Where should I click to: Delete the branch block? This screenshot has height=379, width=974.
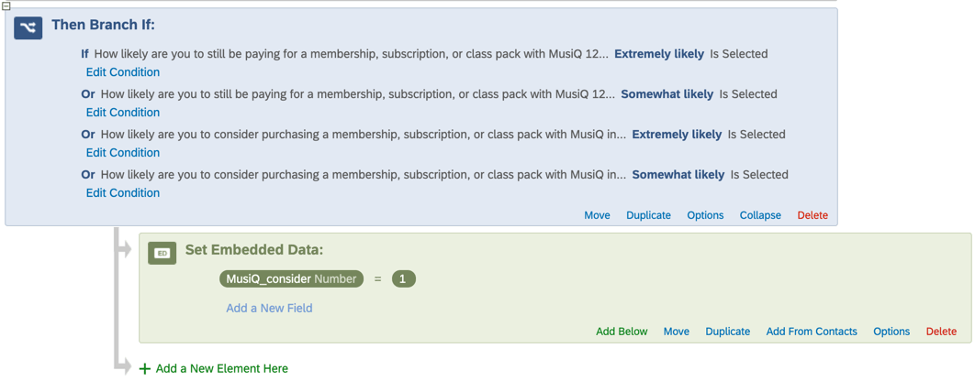coord(812,215)
